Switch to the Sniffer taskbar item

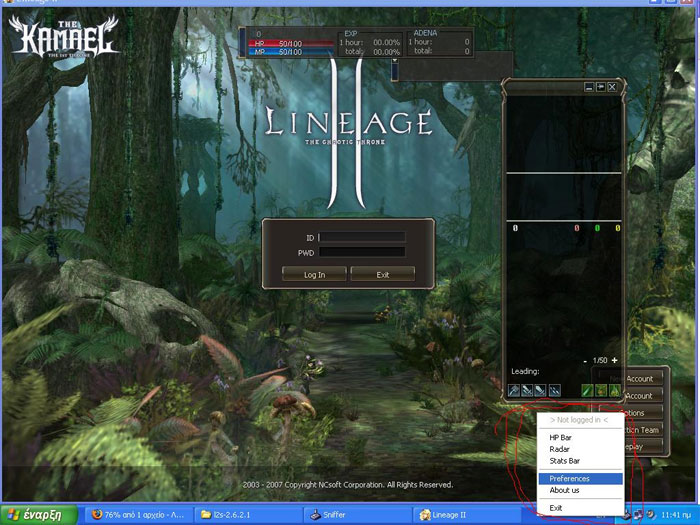point(358,515)
